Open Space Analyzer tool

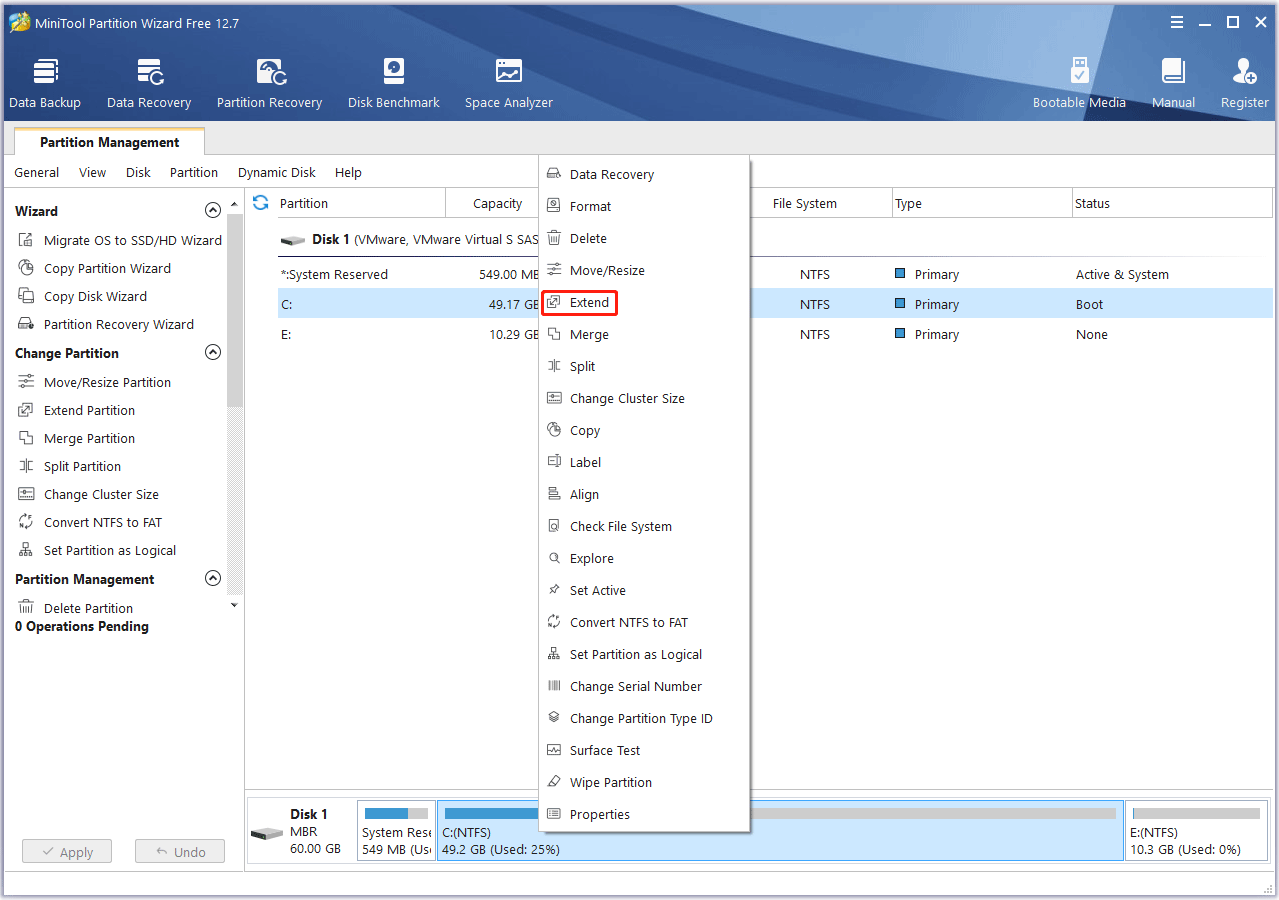[509, 83]
